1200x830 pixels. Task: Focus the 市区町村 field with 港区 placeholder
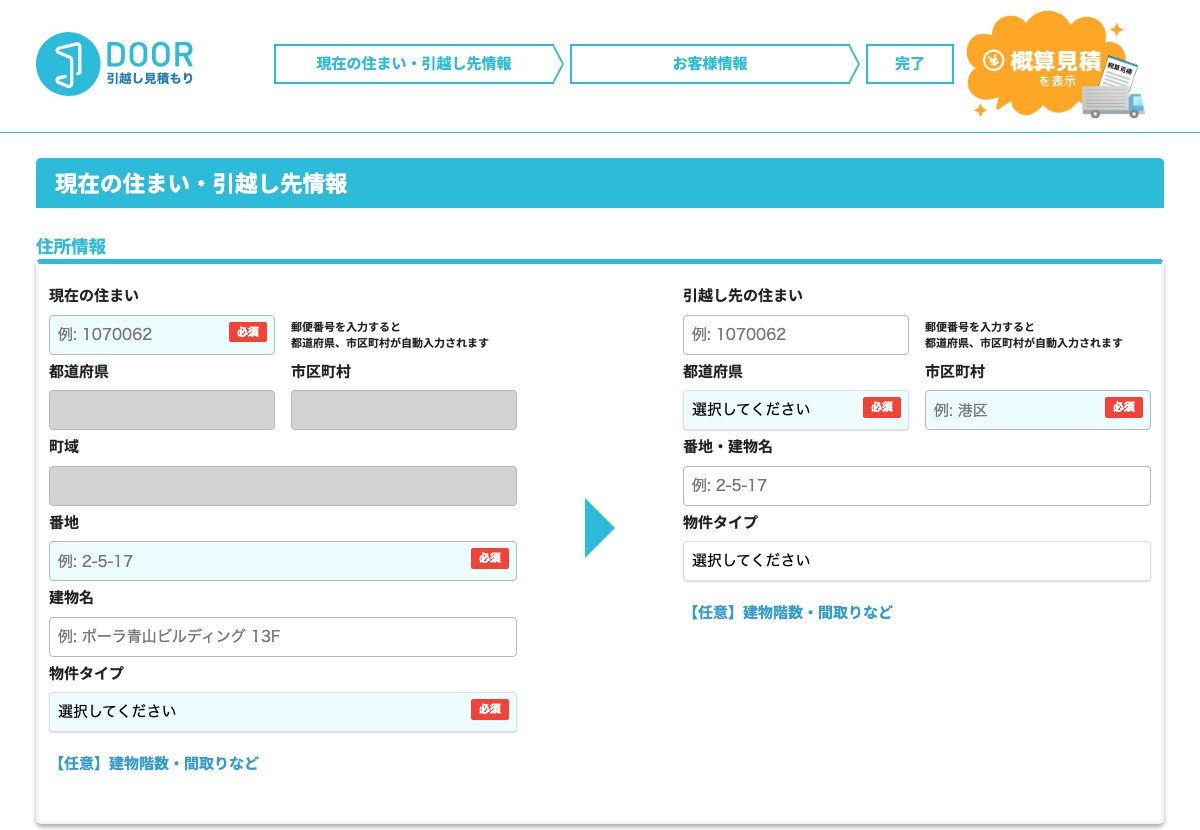click(x=1038, y=410)
